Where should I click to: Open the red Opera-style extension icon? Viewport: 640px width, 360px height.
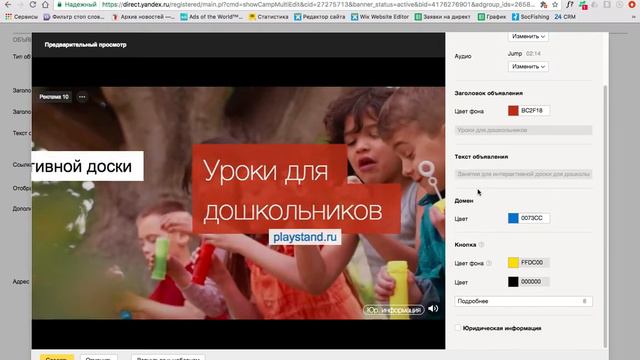point(632,4)
